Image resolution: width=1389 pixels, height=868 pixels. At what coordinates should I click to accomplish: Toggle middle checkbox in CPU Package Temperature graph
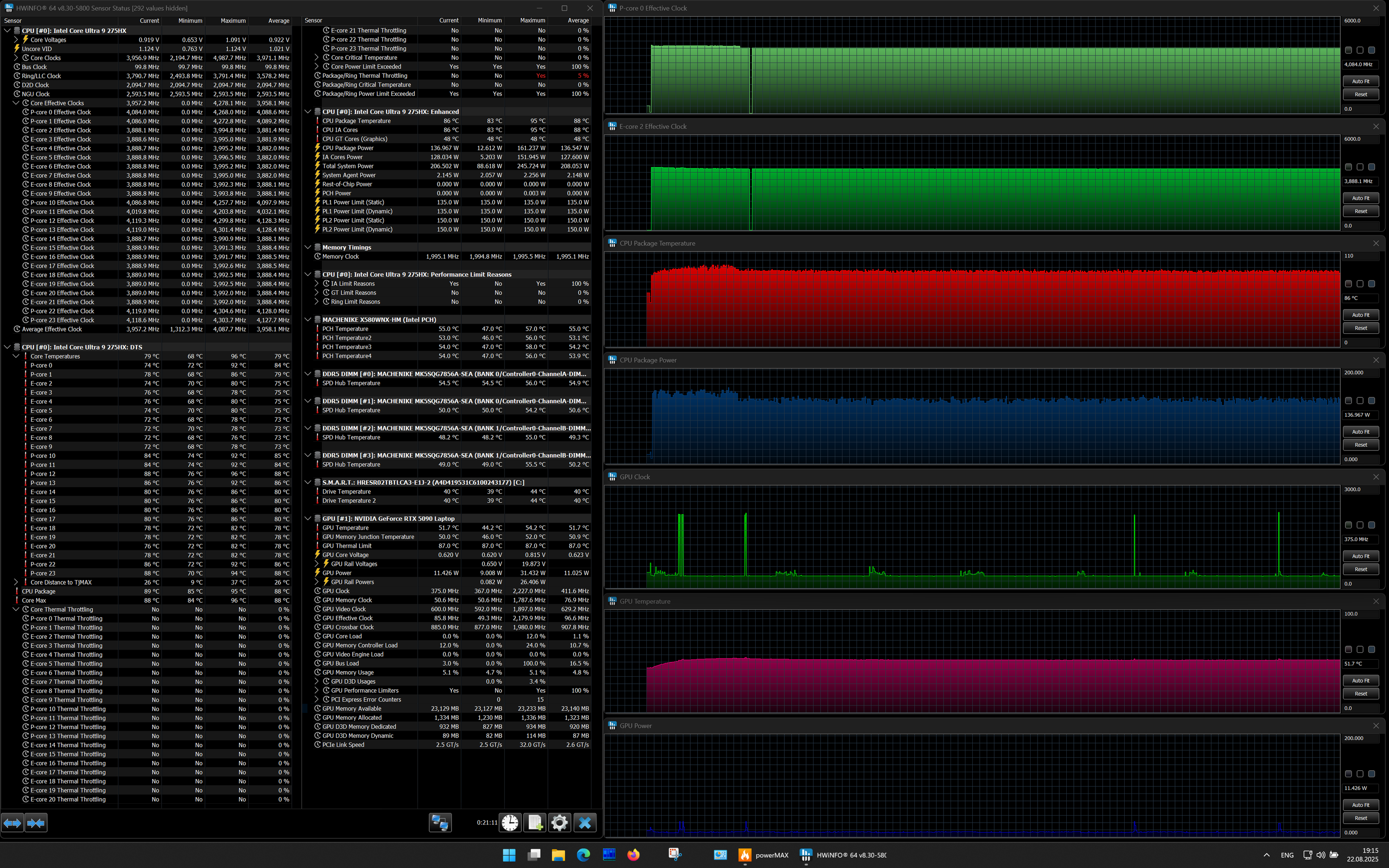pyautogui.click(x=1360, y=284)
